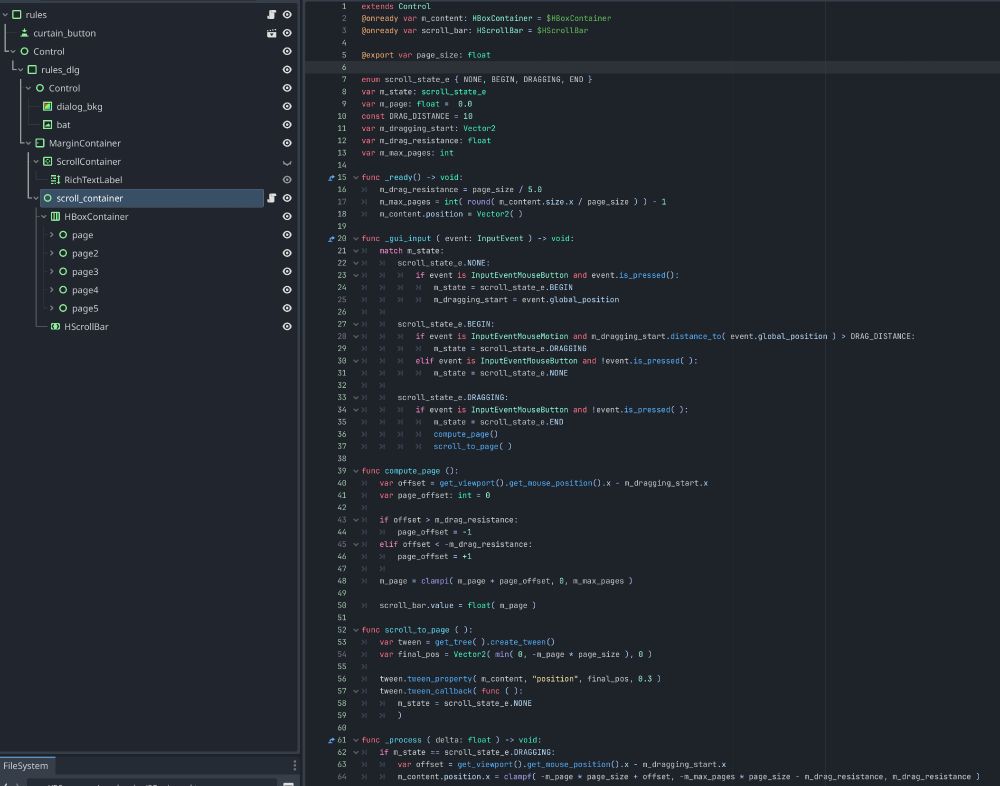Click the scene icon beside curtain_button
This screenshot has height=786, width=1000.
[x=271, y=33]
